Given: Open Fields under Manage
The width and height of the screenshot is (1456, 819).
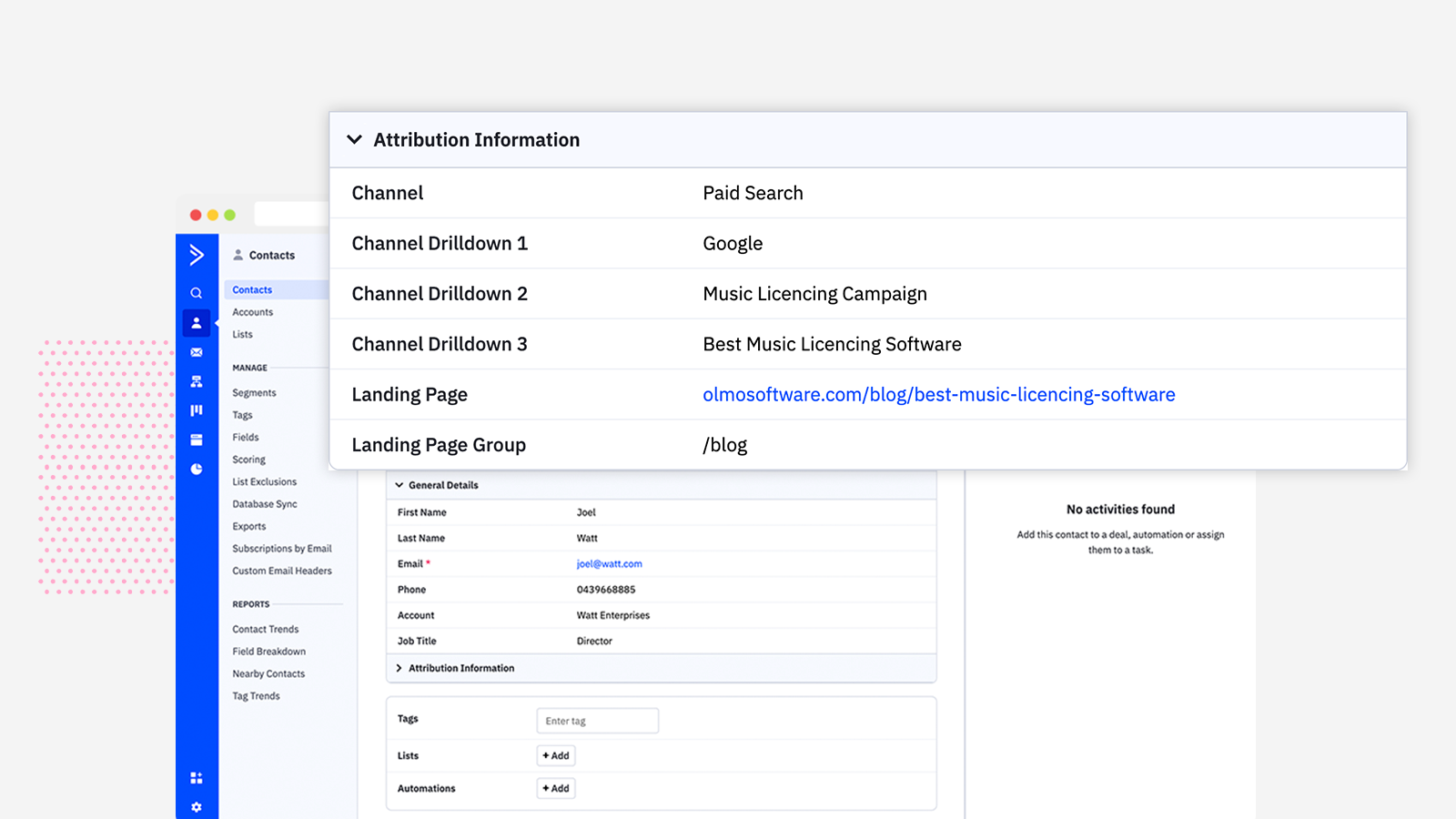Looking at the screenshot, I should [245, 437].
